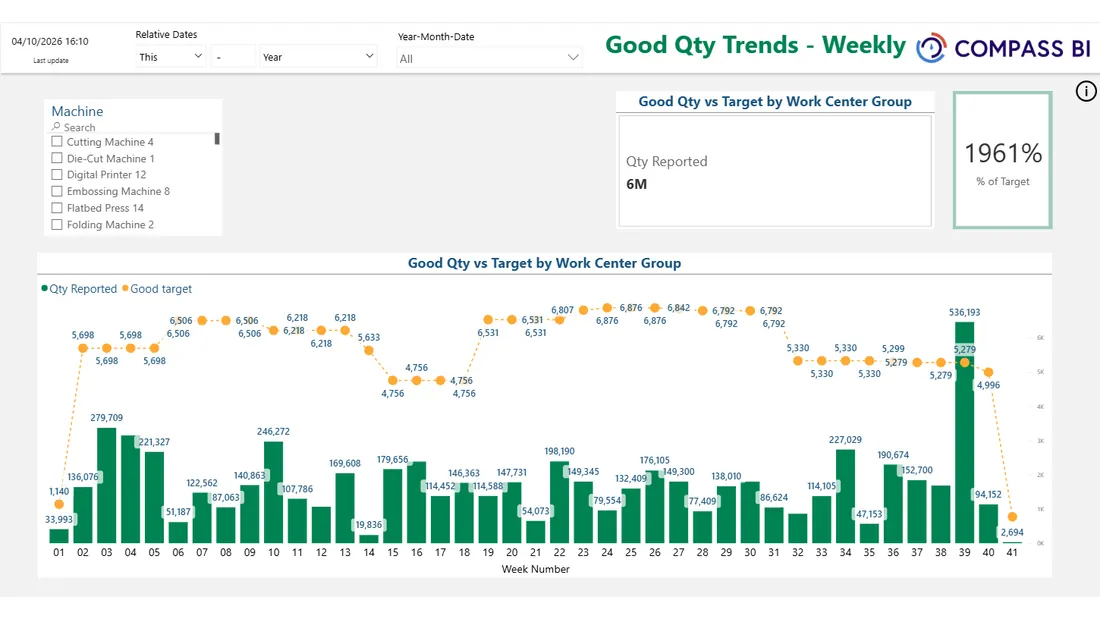Check the Flatbed Press 14 checkbox

click(x=57, y=208)
